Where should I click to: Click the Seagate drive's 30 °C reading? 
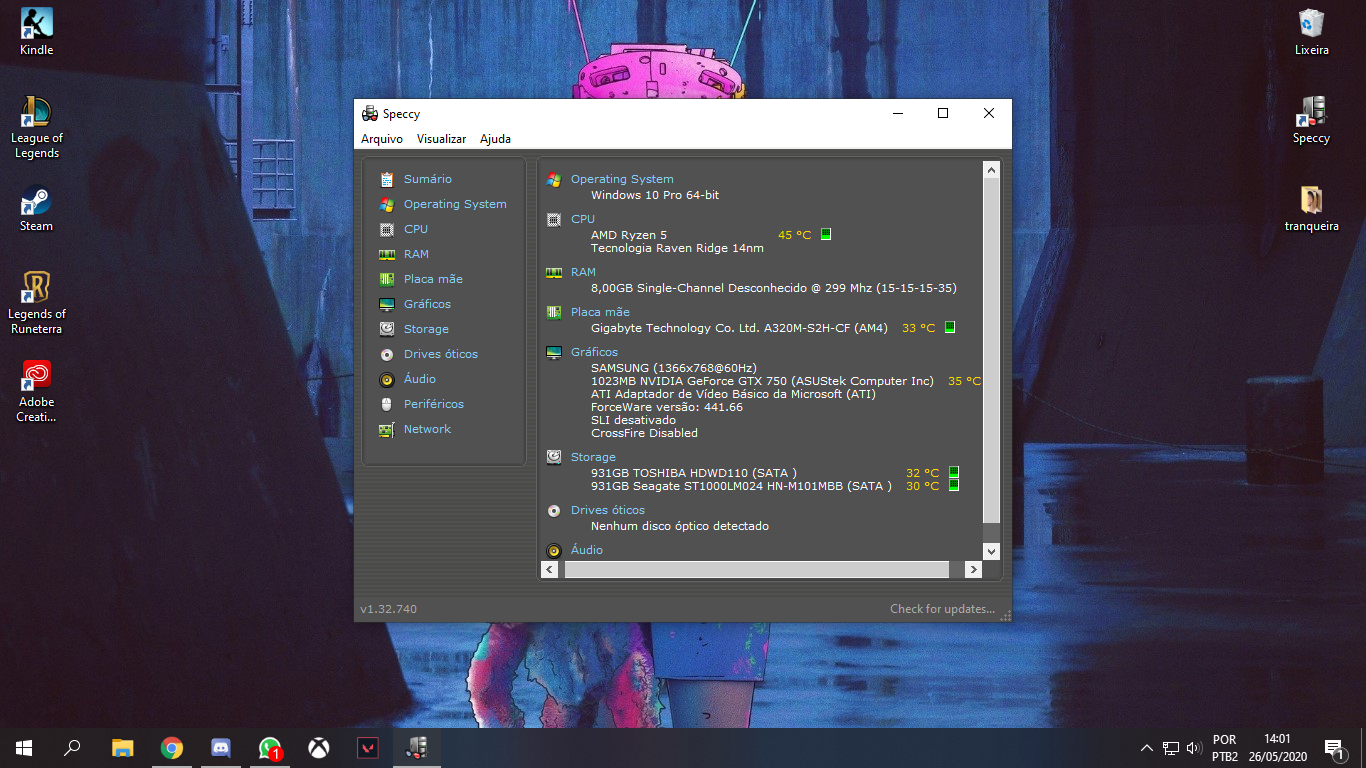point(923,486)
